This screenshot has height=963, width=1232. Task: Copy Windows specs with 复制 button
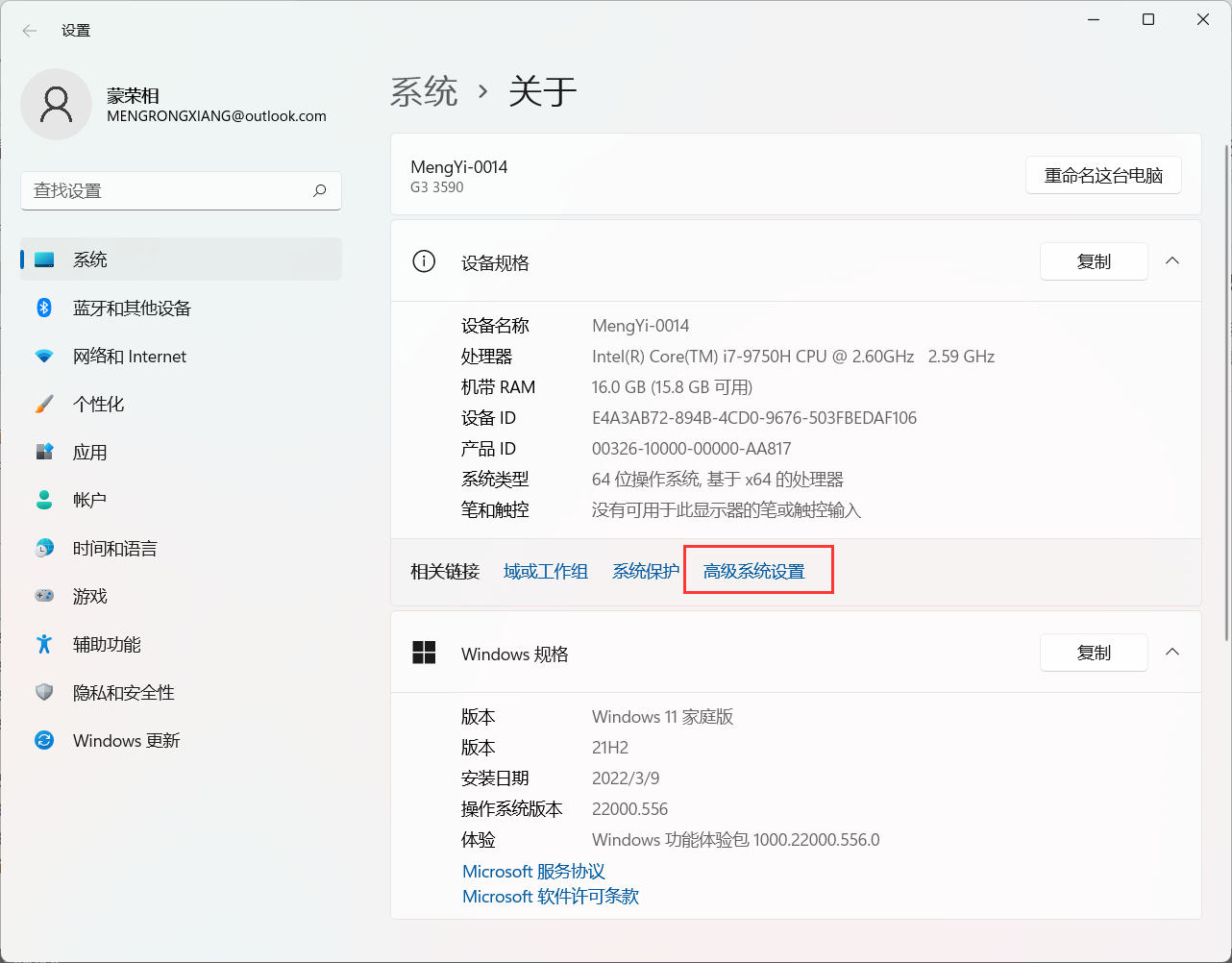[x=1094, y=653]
